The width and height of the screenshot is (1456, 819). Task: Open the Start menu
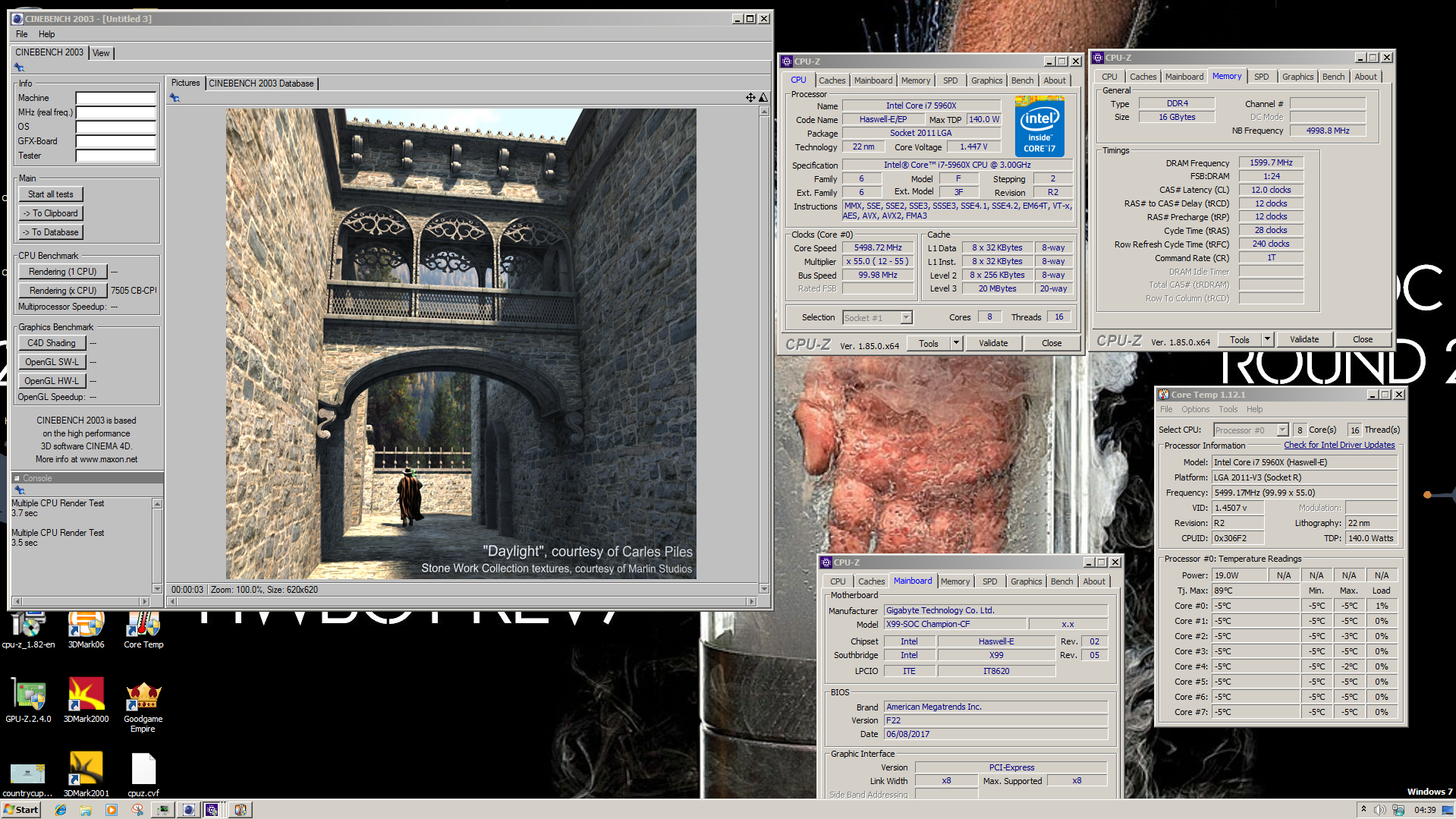tap(20, 810)
